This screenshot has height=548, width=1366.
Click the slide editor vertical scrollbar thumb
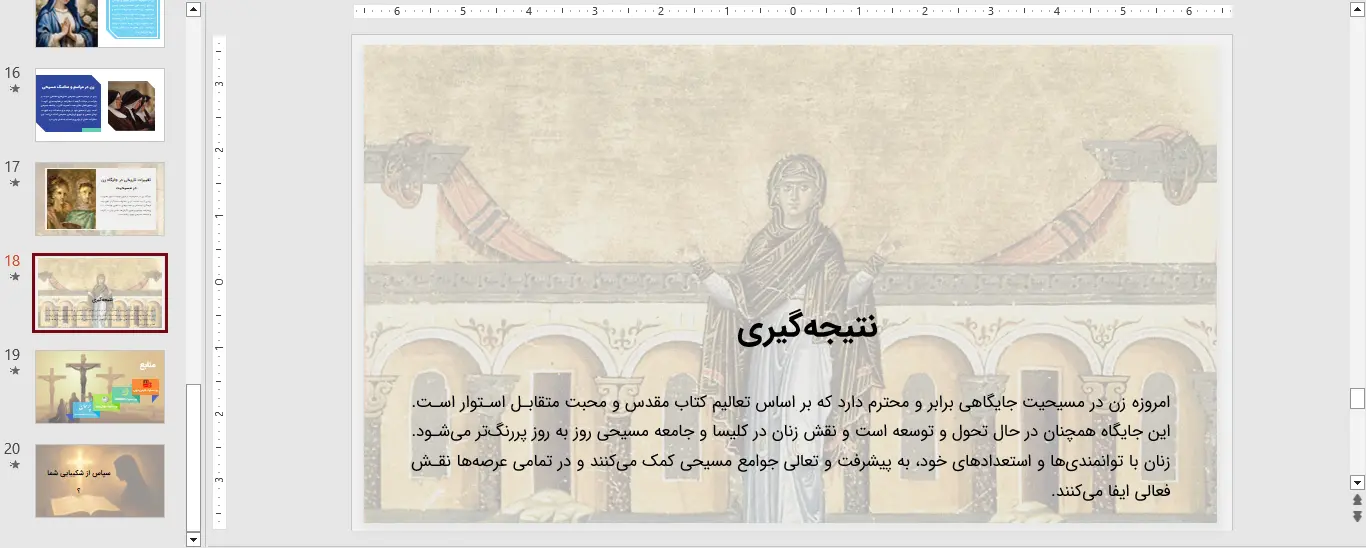coord(1357,398)
